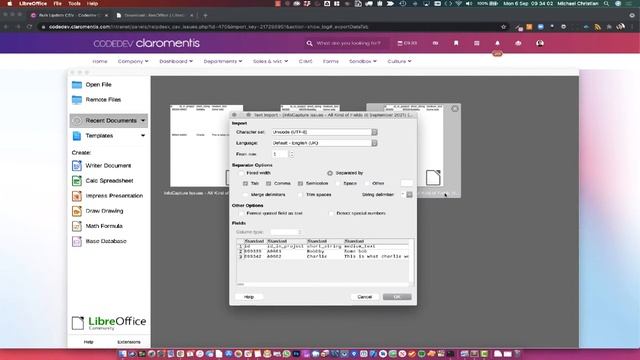
Task: Click the Wi-Fi status icon in menu bar
Action: [x=458, y=3]
